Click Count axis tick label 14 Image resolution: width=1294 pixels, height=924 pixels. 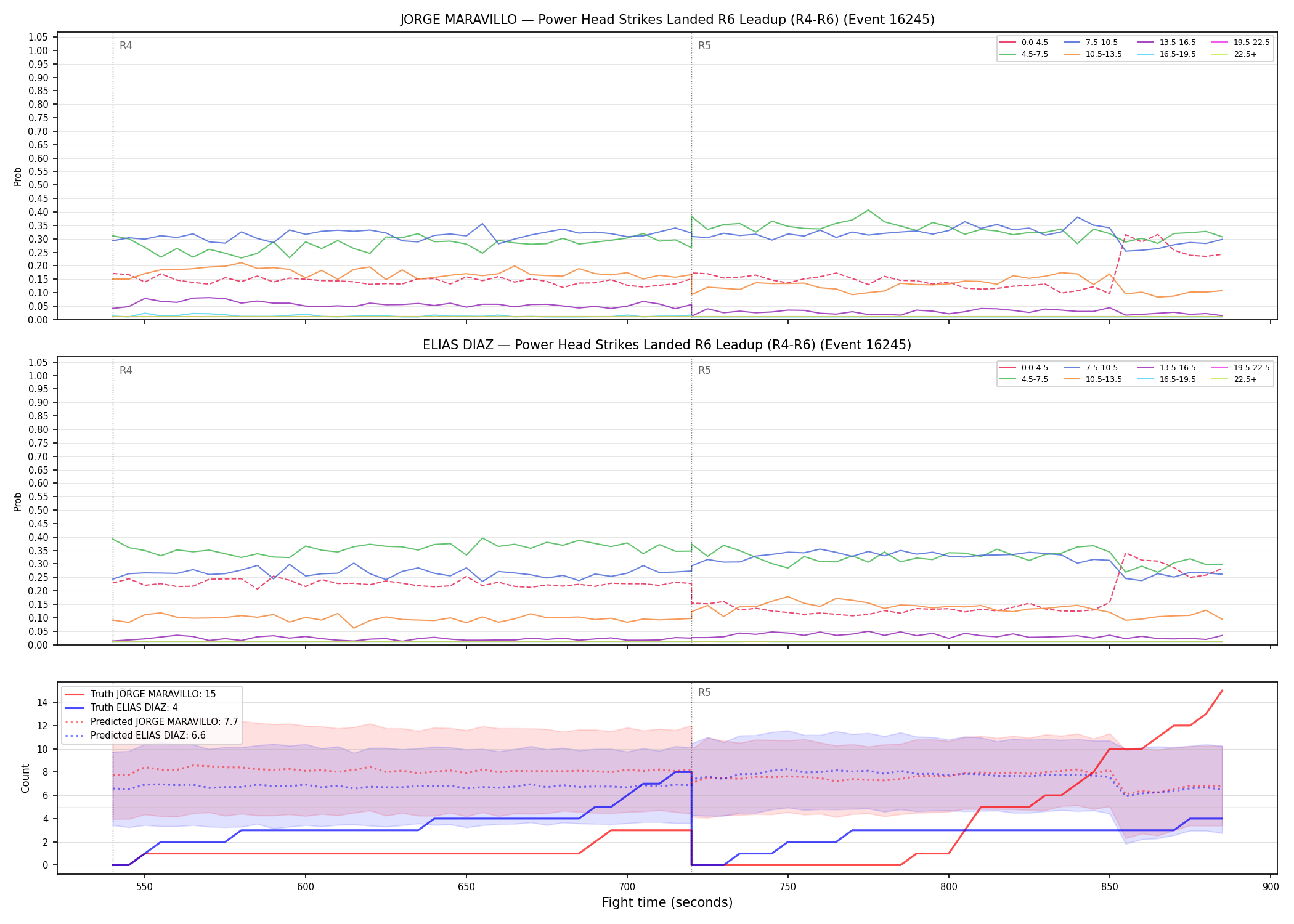[x=42, y=702]
